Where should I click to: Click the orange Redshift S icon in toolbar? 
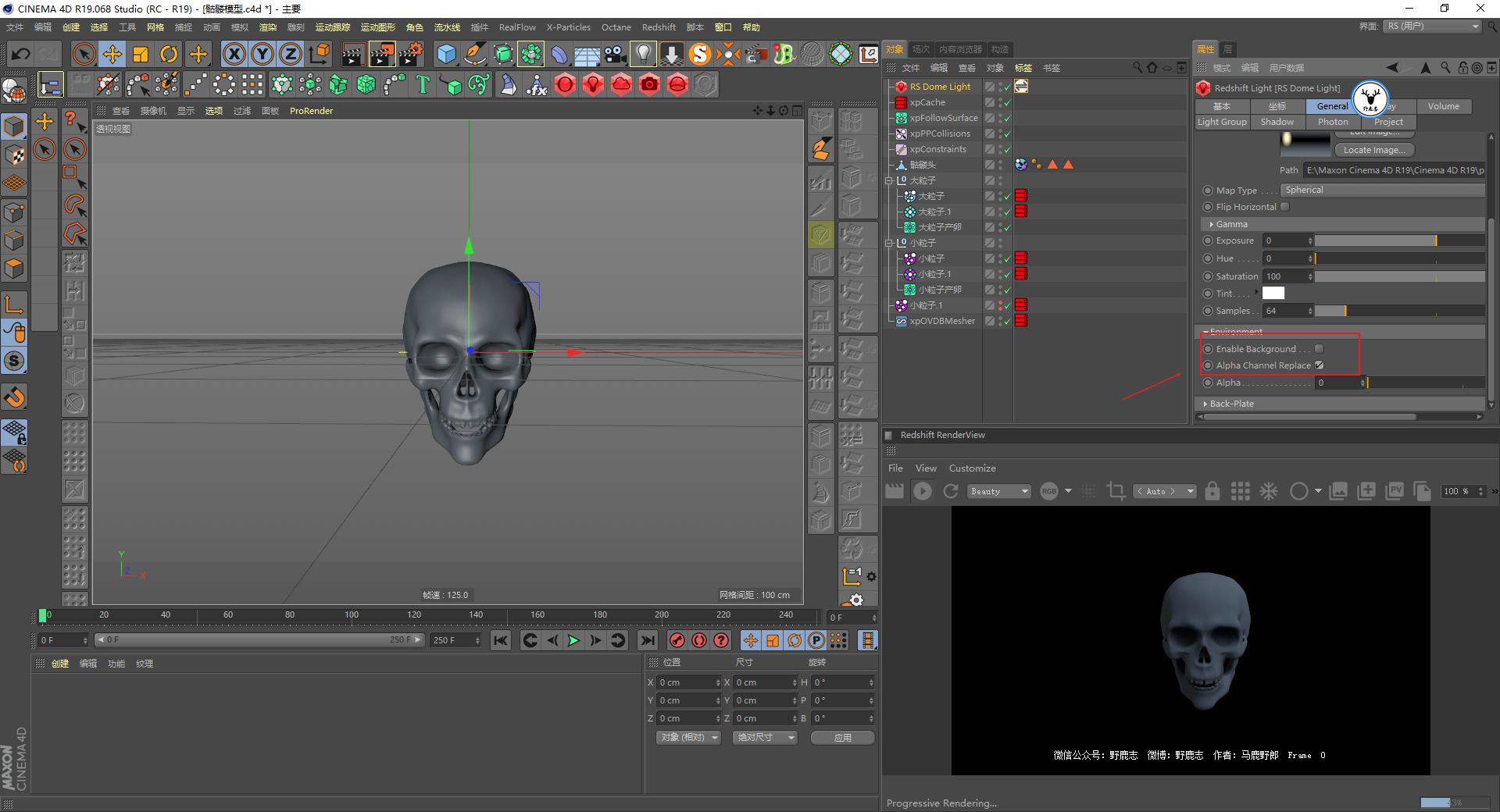point(700,55)
